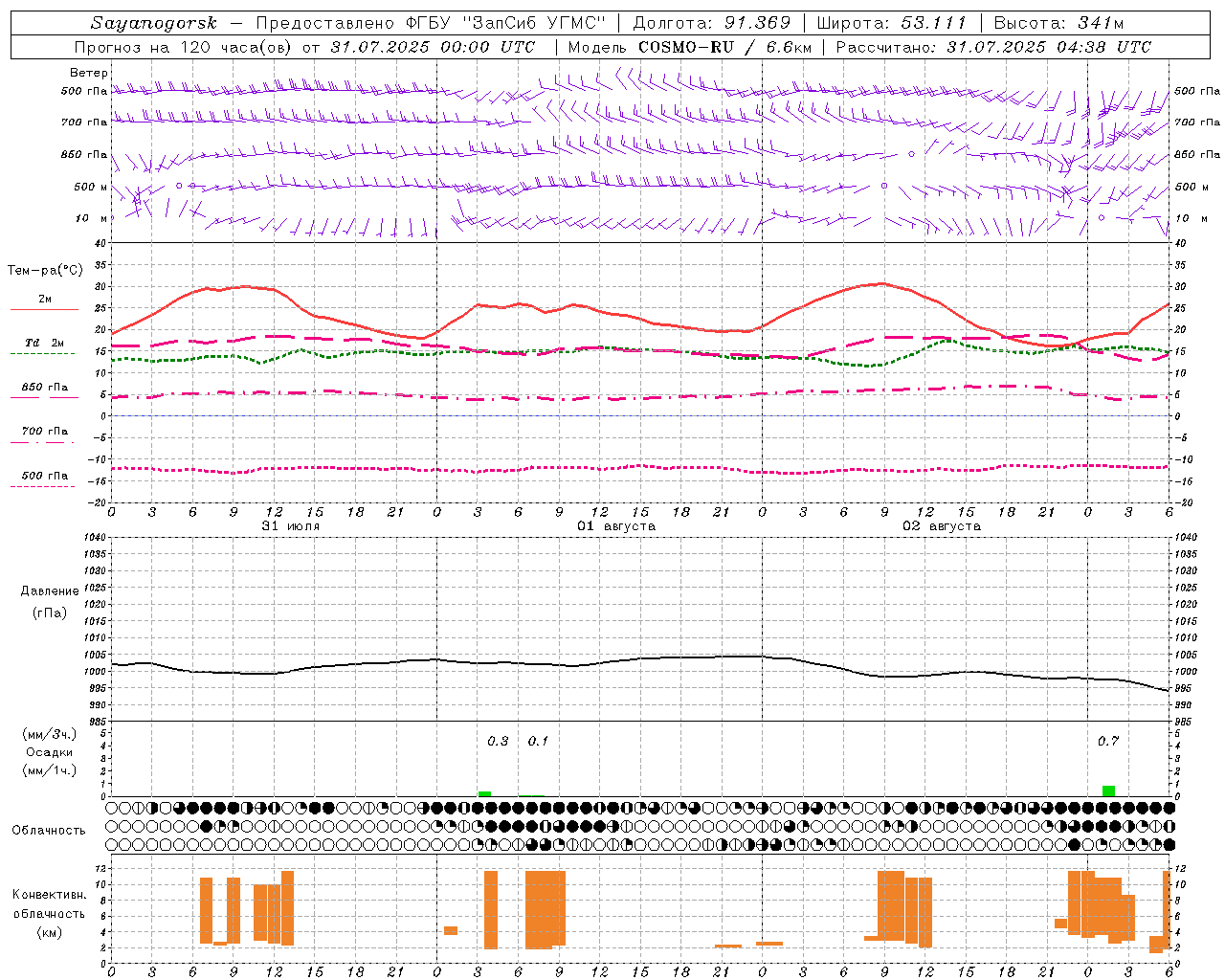Image resolution: width=1225 pixels, height=980 pixels.
Task: Click 'Прогноз на 120 часа(ов)' forecast text
Action: 184,47
